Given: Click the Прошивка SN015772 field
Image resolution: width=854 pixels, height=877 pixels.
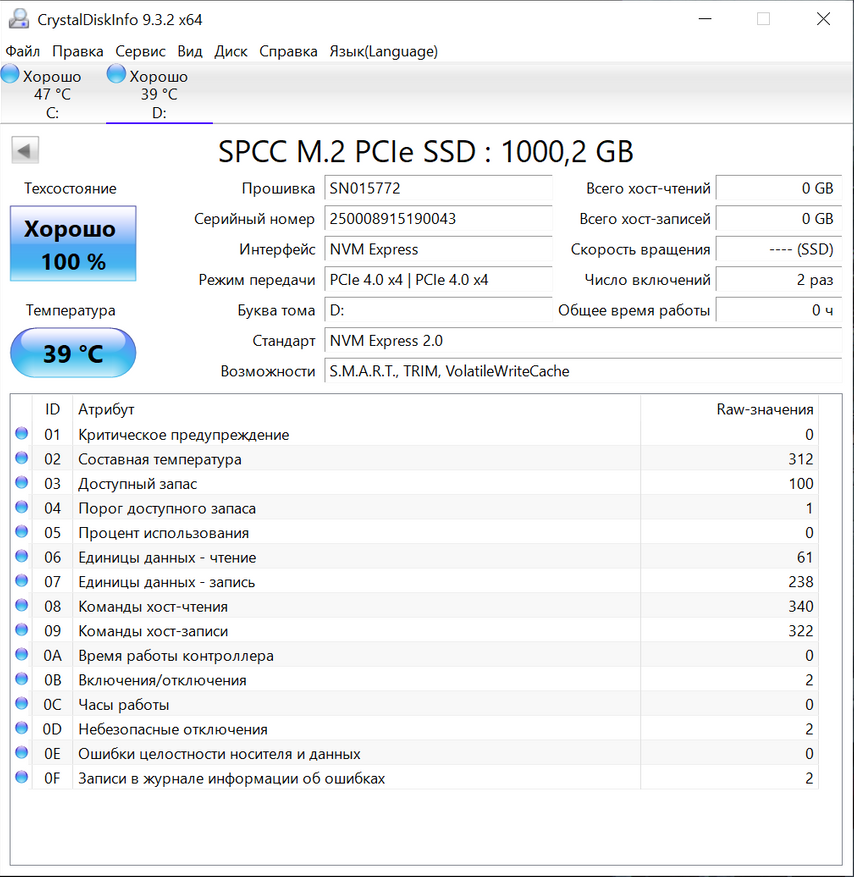Looking at the screenshot, I should pos(438,188).
